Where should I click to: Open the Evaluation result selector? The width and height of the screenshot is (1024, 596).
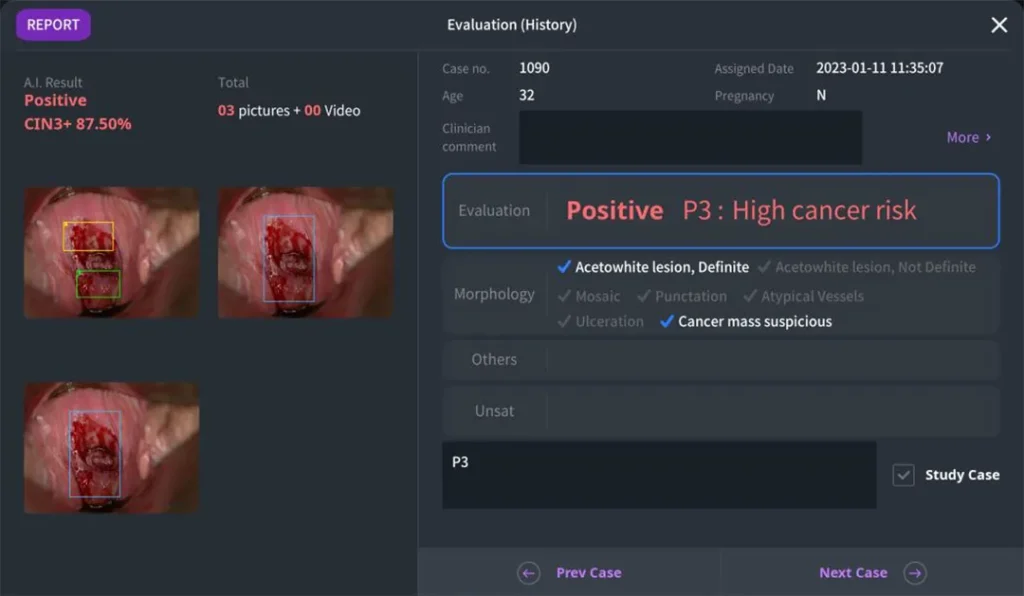coord(720,211)
